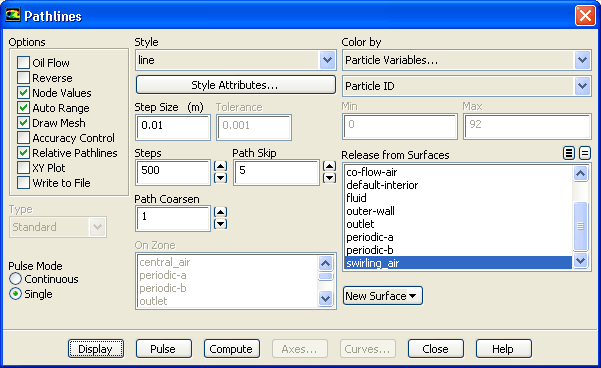Image resolution: width=601 pixels, height=368 pixels.
Task: Select periodic-a in Release from Surfaces list
Action: point(458,237)
